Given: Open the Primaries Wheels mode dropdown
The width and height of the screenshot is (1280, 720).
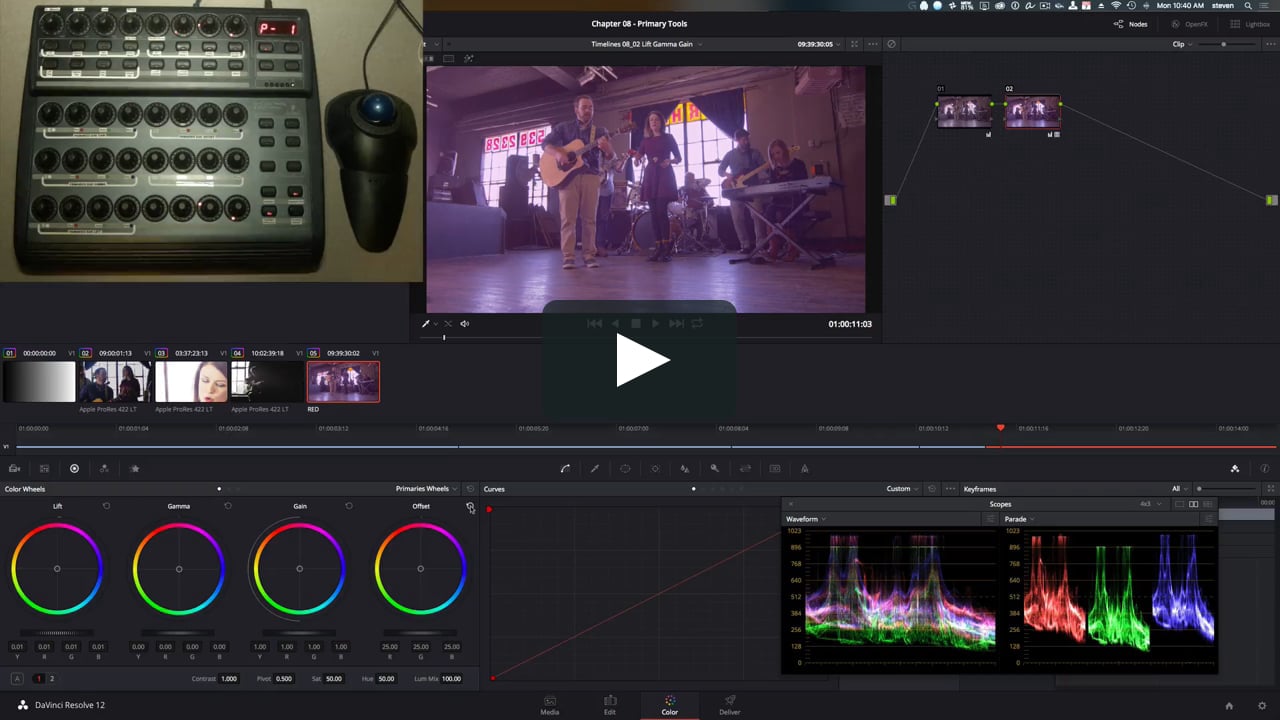Looking at the screenshot, I should click(x=426, y=489).
